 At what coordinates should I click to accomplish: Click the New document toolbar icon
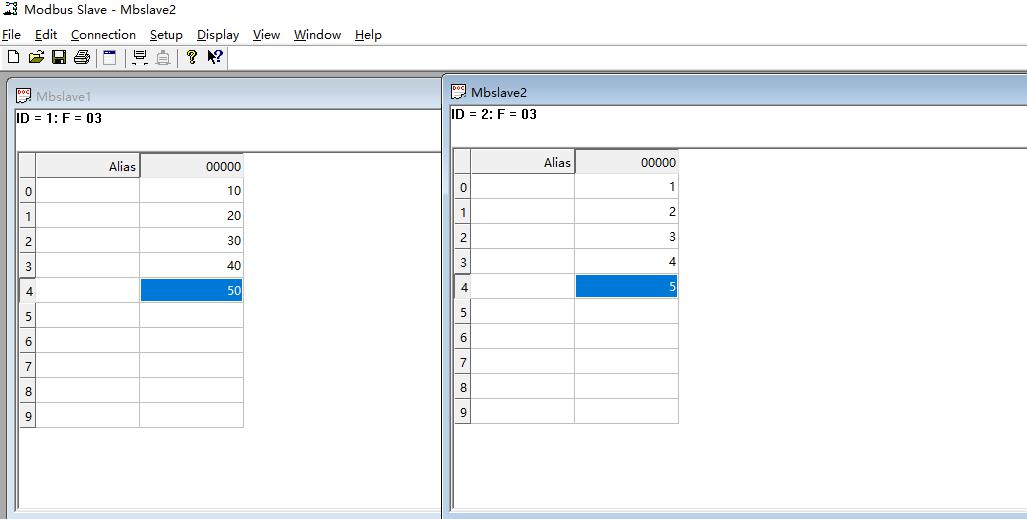tap(13, 58)
